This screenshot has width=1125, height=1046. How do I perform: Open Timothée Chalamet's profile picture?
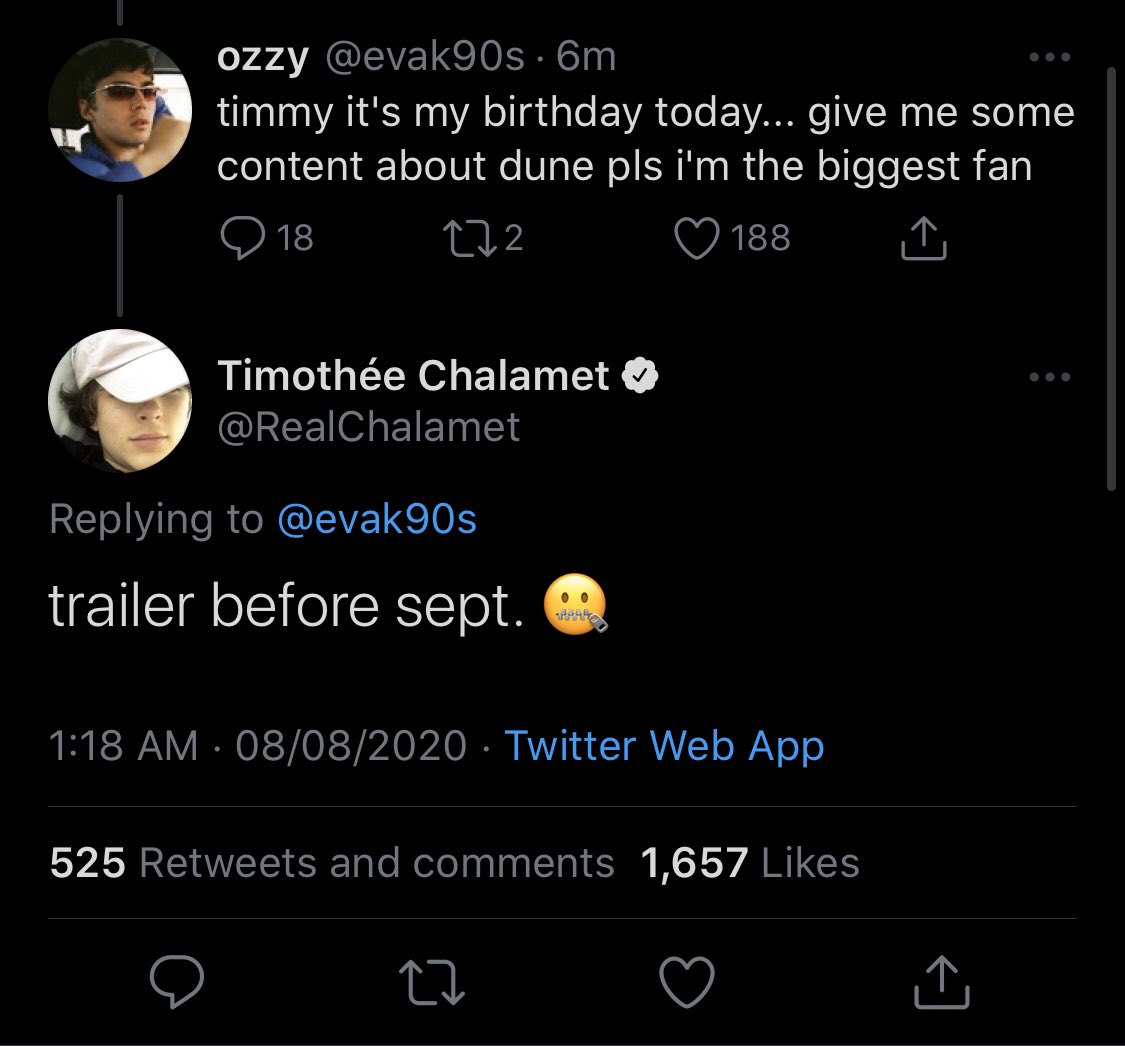coord(119,400)
